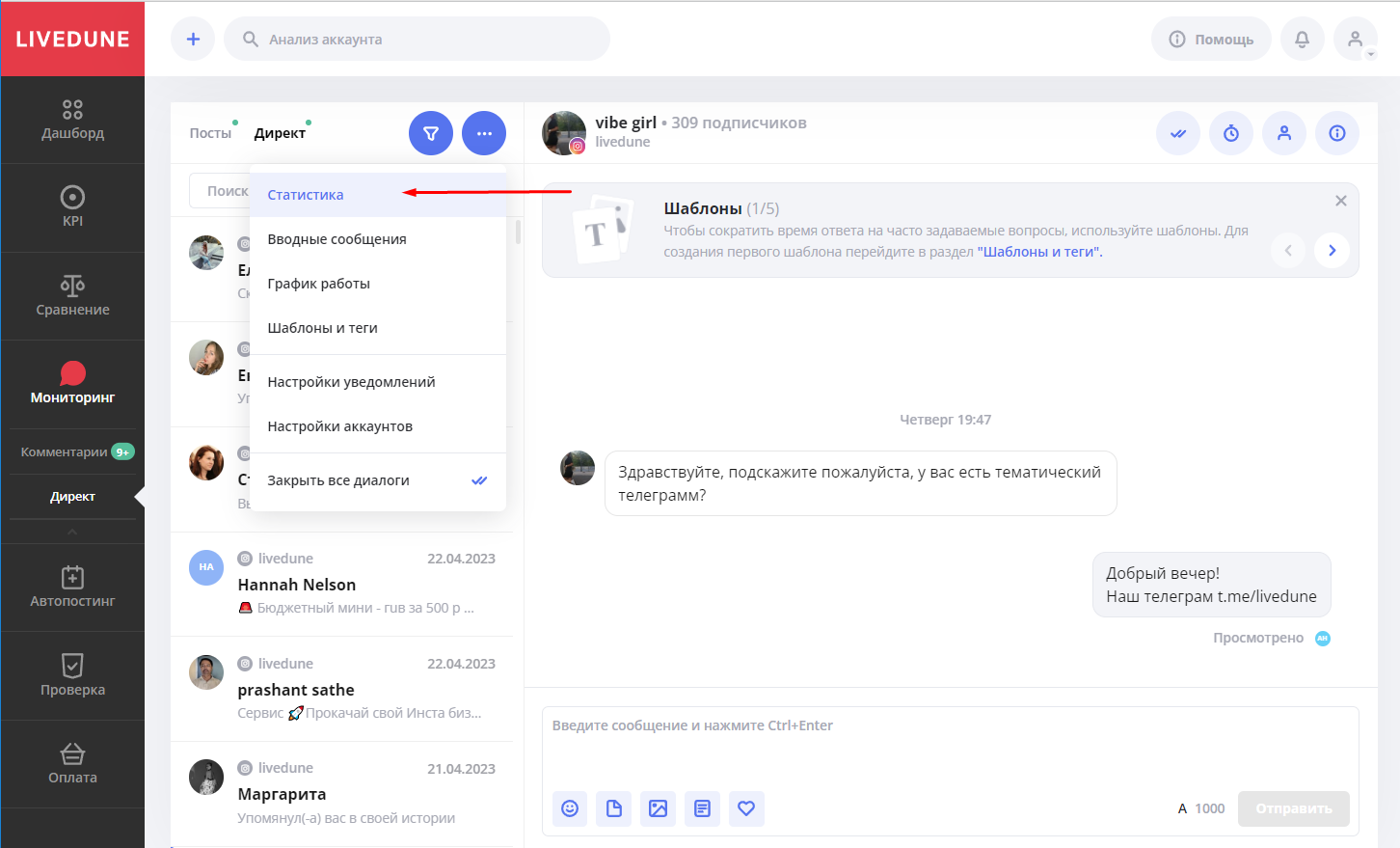Open the notifications bell
Screen dimensions: 1400x848
(x=1302, y=39)
